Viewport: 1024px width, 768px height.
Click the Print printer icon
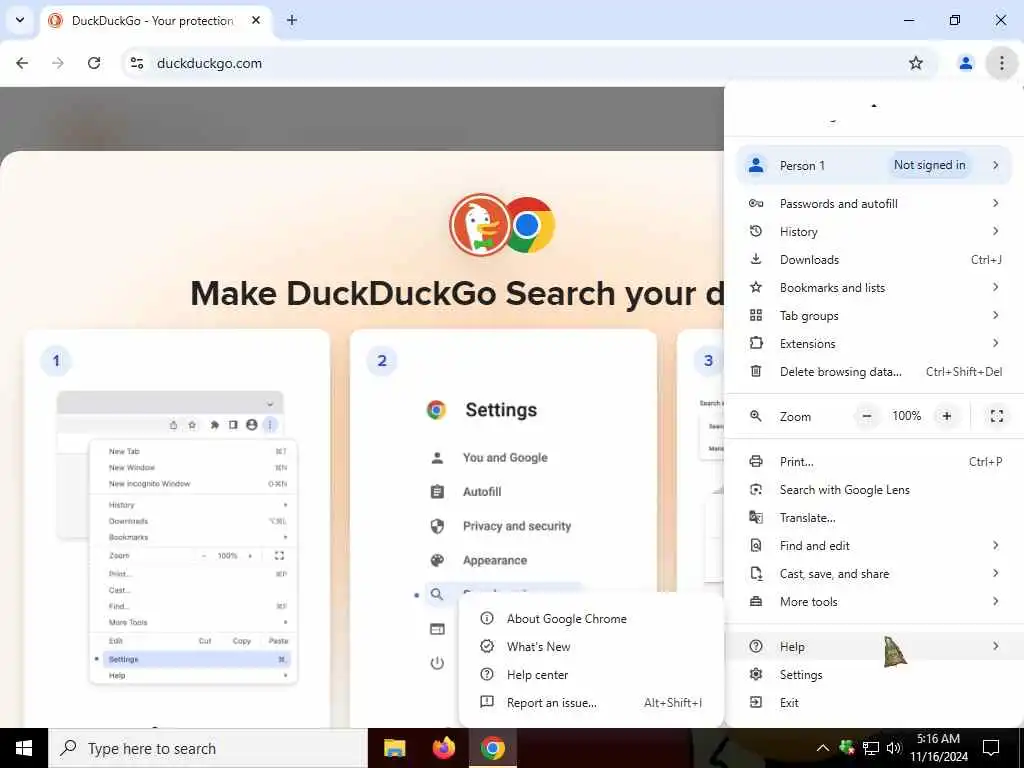coord(756,462)
